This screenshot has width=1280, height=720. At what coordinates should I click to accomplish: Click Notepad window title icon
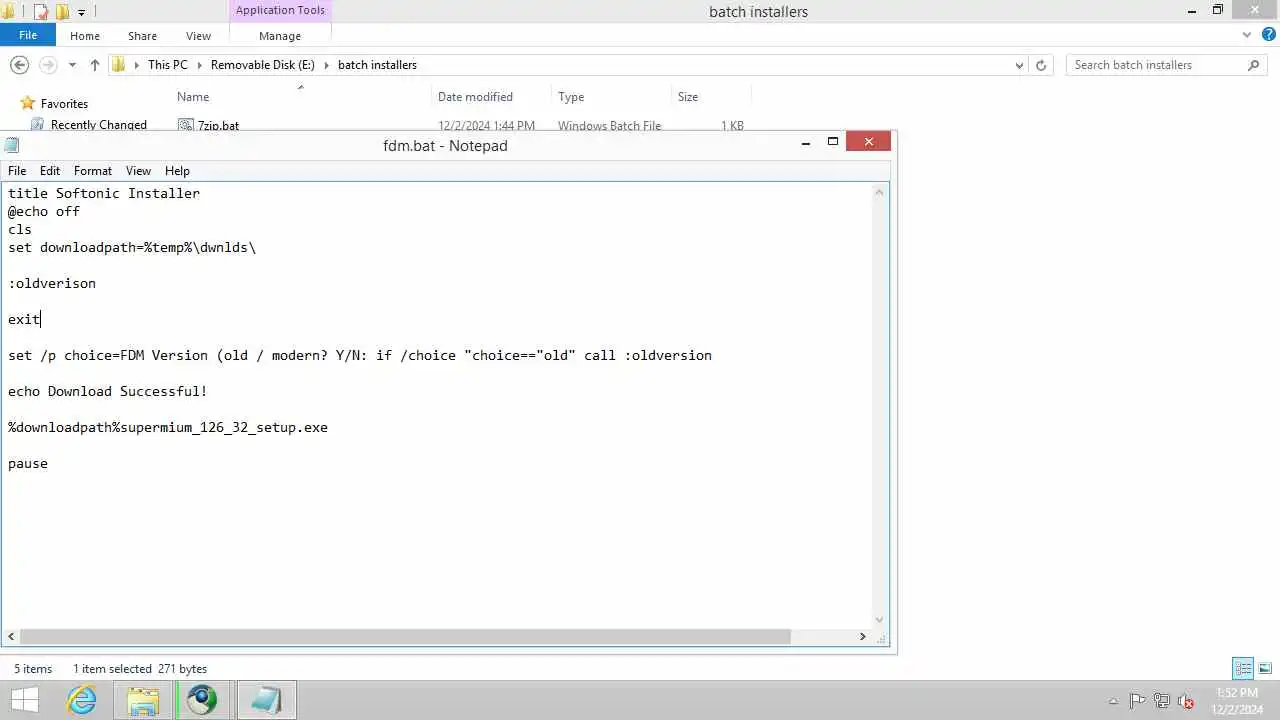click(x=12, y=146)
